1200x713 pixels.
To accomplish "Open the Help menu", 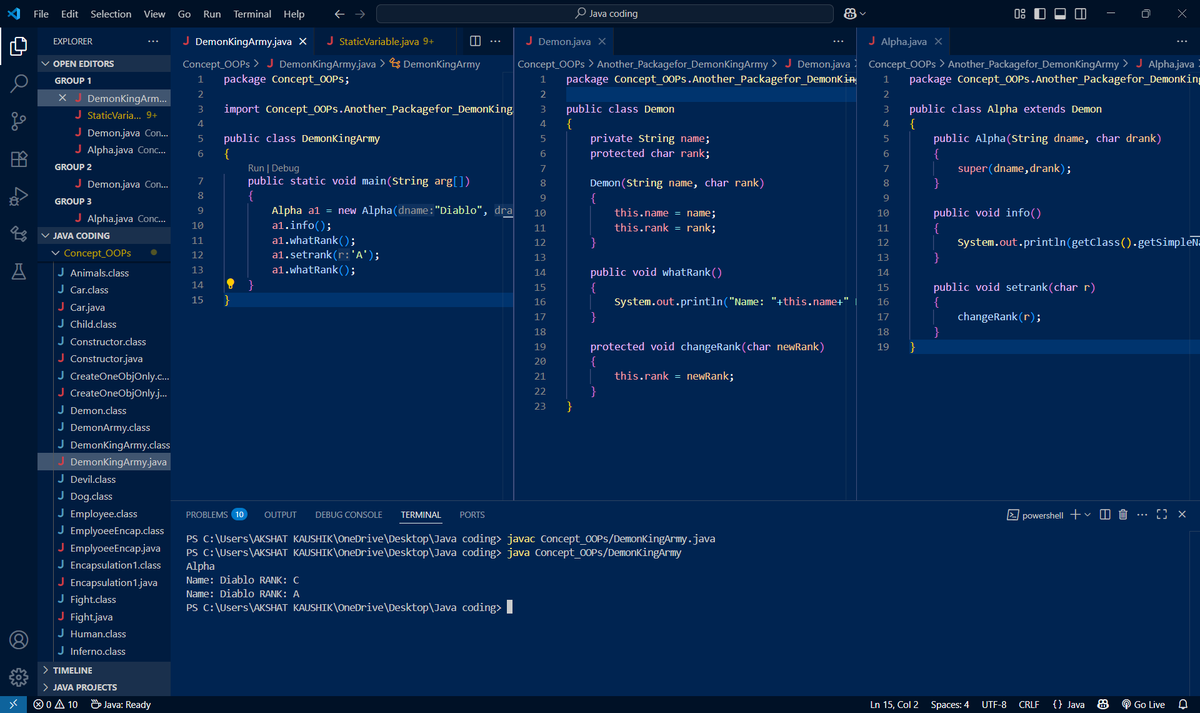I will [294, 14].
